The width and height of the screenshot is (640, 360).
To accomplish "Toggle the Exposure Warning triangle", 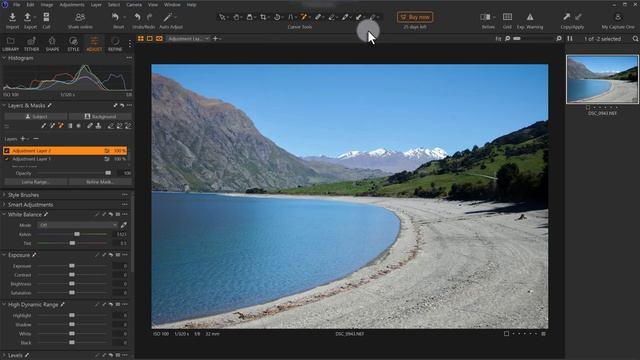I will pyautogui.click(x=530, y=17).
